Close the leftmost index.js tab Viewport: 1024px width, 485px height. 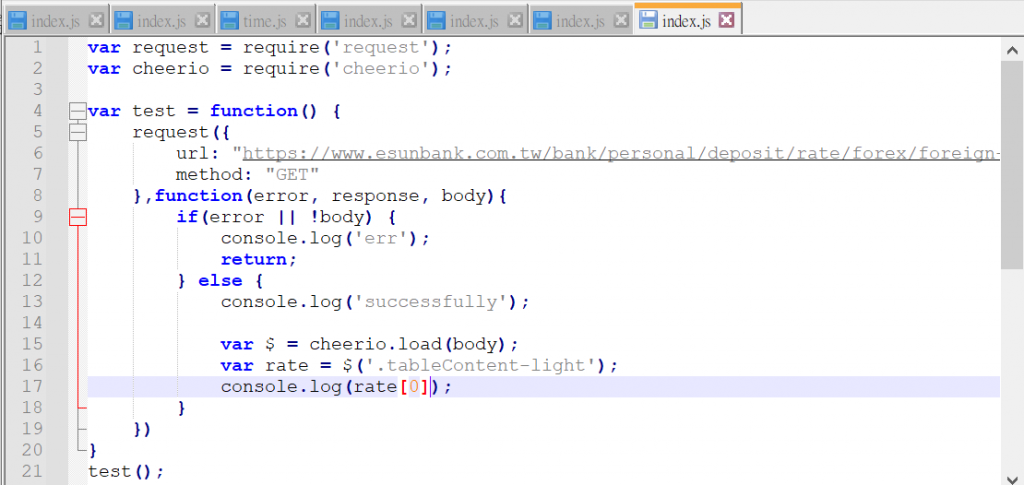click(x=96, y=20)
